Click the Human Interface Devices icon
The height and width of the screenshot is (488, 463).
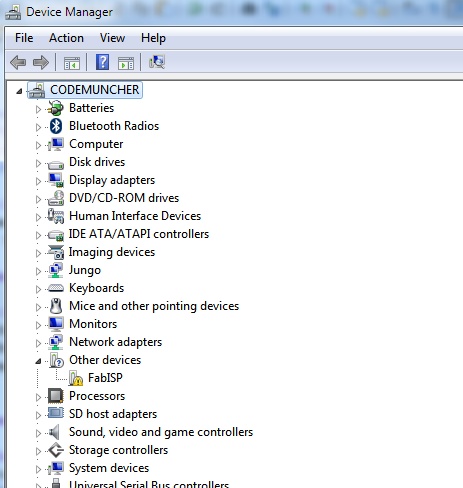pyautogui.click(x=56, y=216)
